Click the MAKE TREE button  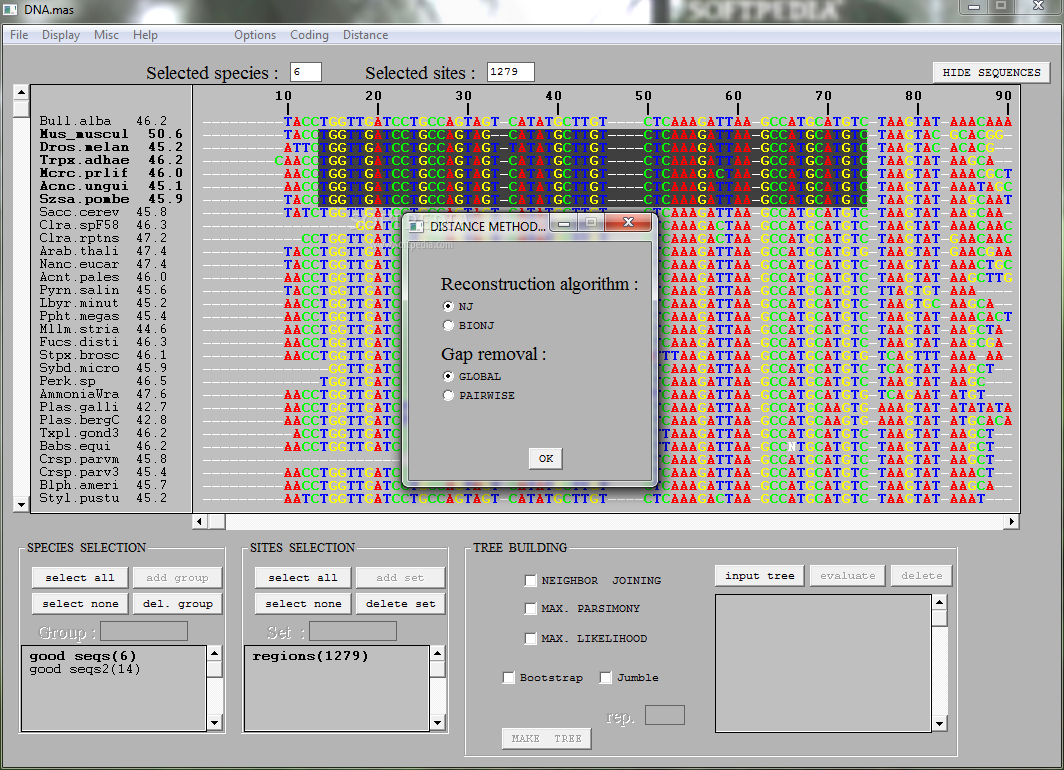[x=546, y=738]
